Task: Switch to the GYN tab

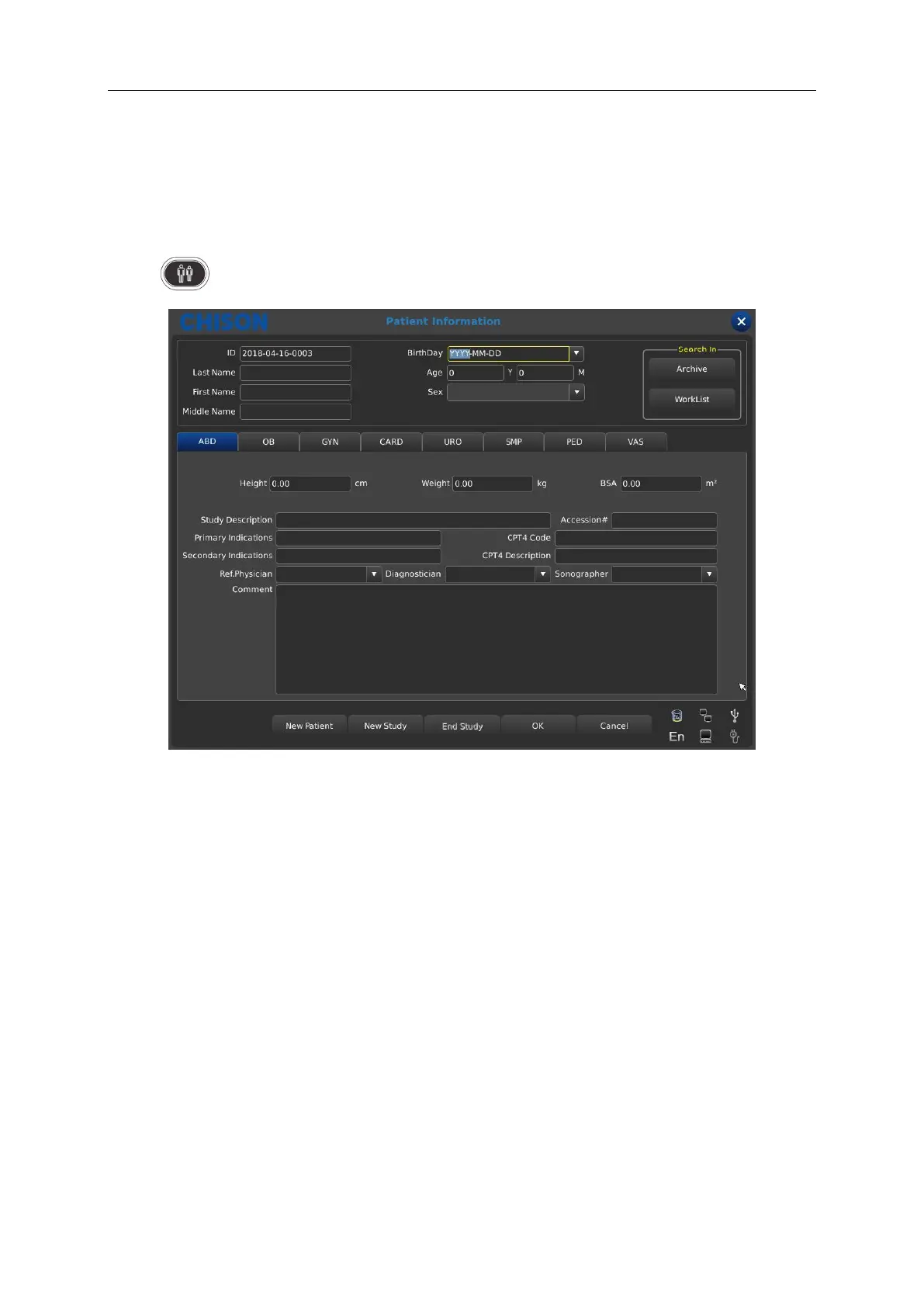Action: click(330, 442)
